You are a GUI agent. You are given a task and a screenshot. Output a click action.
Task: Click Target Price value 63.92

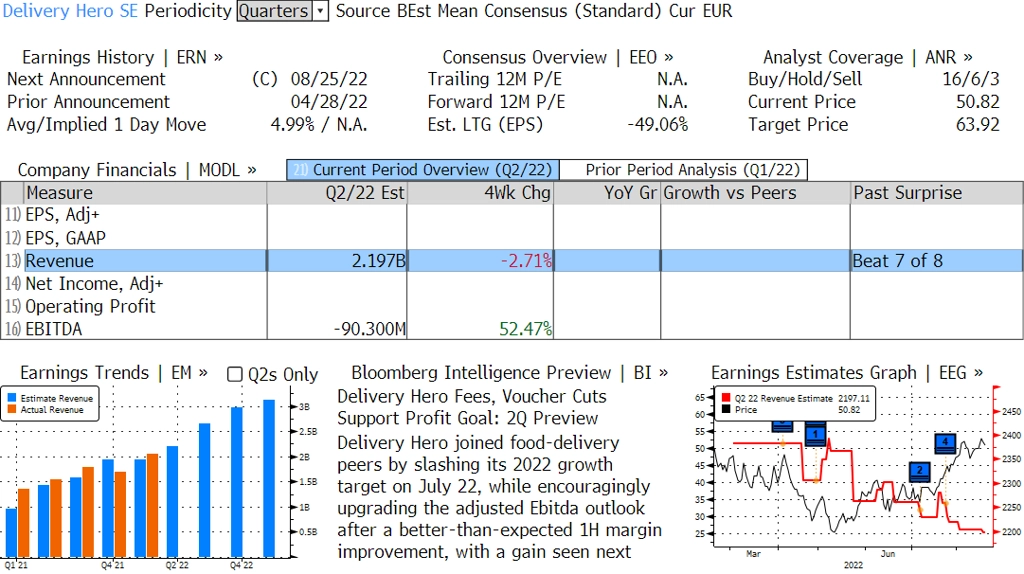click(978, 125)
